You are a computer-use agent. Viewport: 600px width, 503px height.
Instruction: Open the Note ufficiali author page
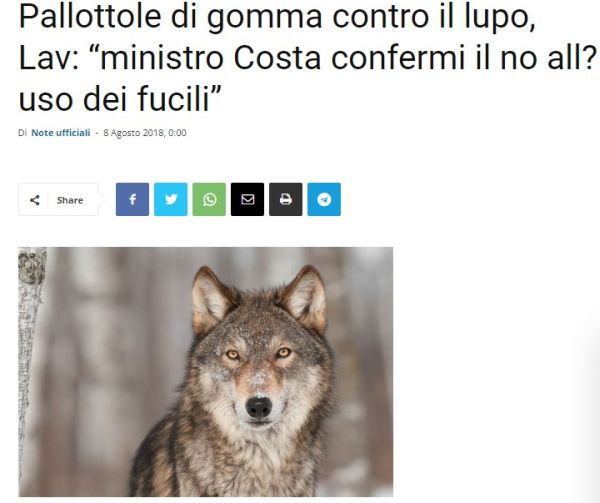point(60,133)
